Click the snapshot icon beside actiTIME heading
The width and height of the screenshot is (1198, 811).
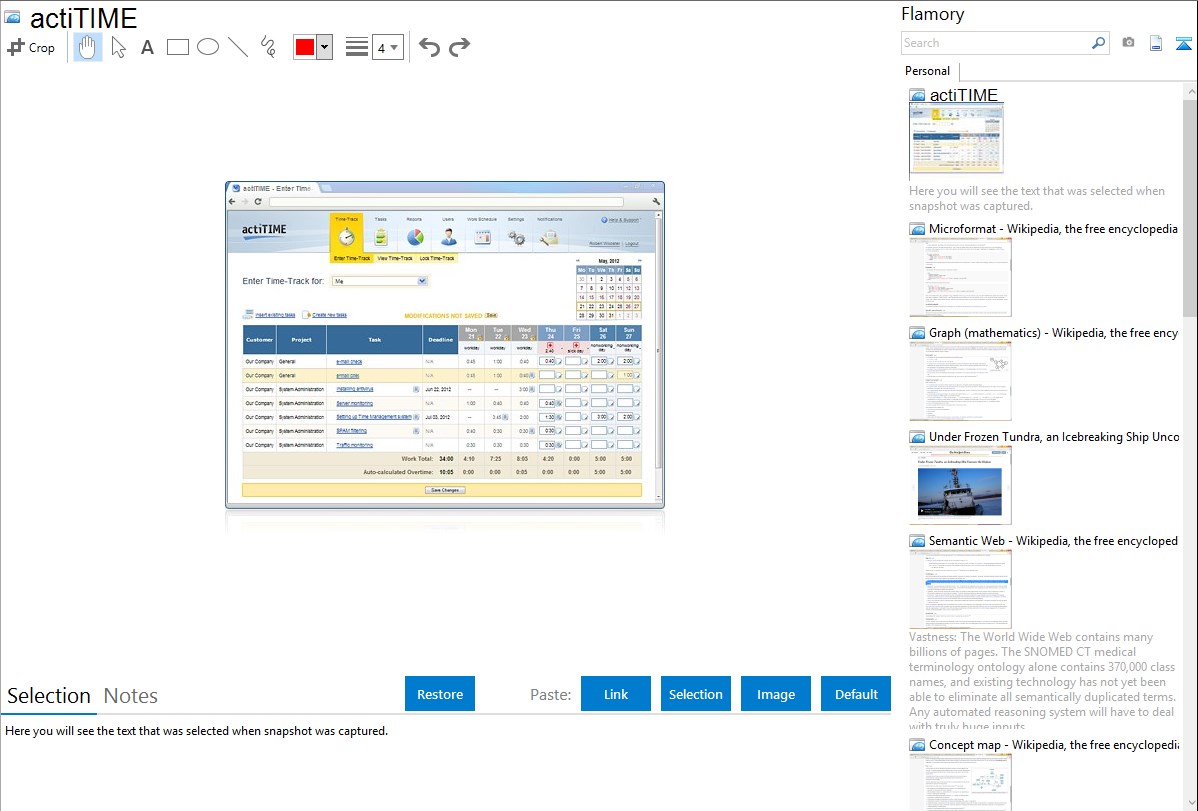(x=13, y=17)
